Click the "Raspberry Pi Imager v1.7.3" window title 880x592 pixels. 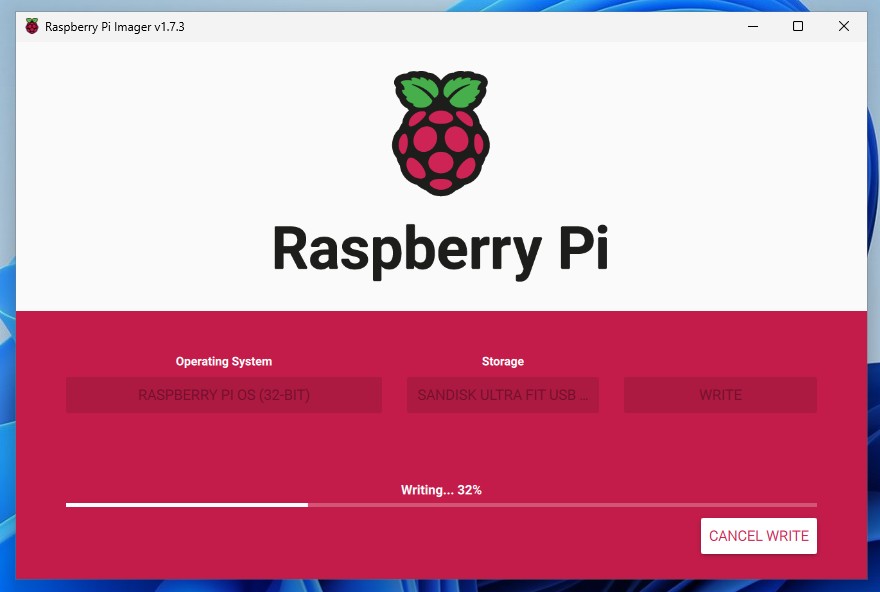tap(114, 27)
